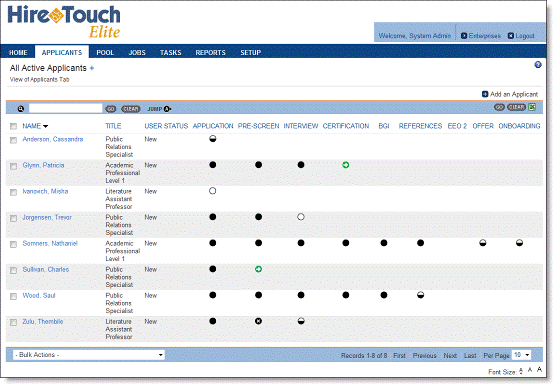Open the REPORTS tab
The width and height of the screenshot is (553, 384).
click(210, 53)
